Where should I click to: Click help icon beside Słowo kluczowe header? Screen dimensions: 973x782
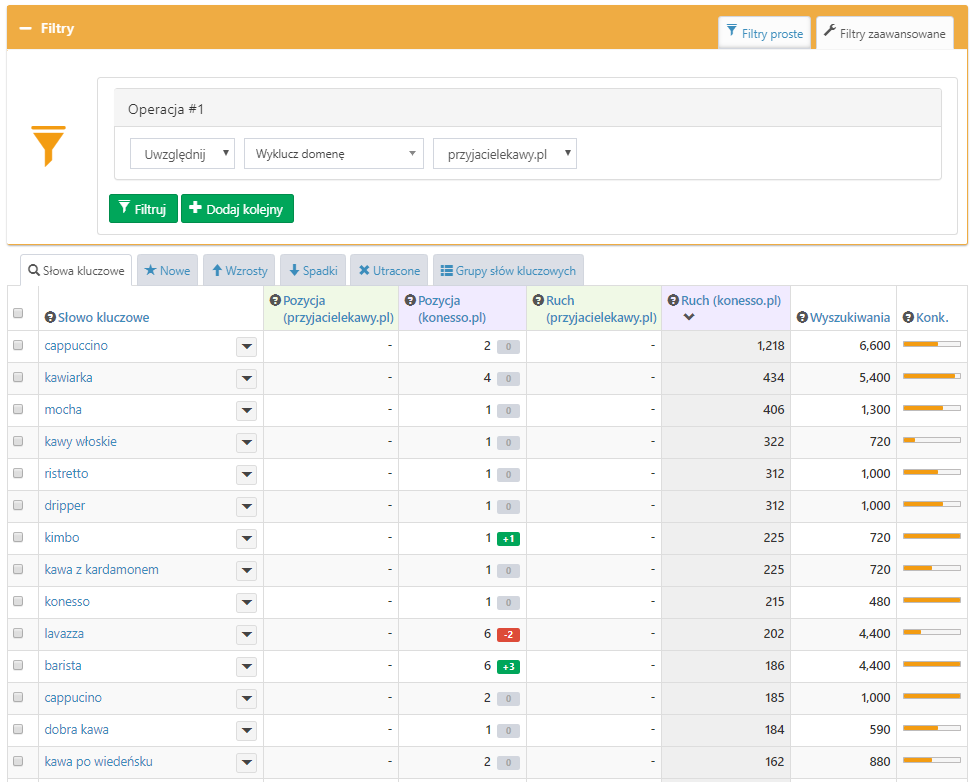pyautogui.click(x=50, y=318)
